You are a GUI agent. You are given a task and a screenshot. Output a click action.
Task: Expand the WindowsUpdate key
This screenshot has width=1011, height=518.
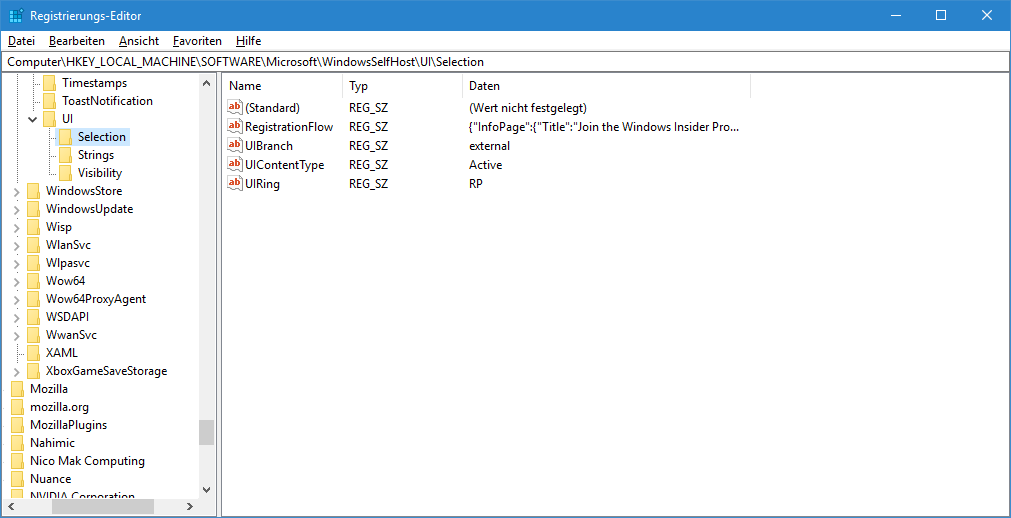(16, 210)
